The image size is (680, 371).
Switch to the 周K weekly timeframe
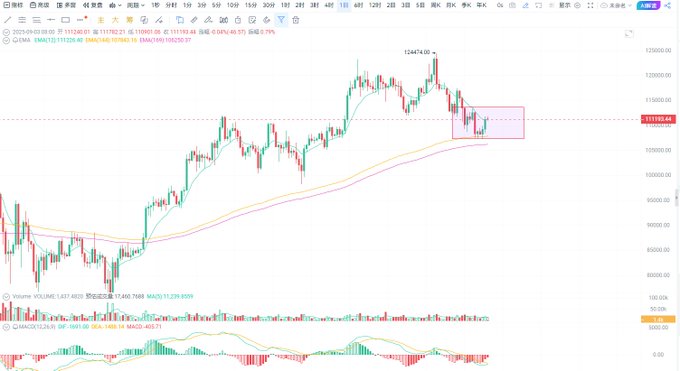click(436, 5)
